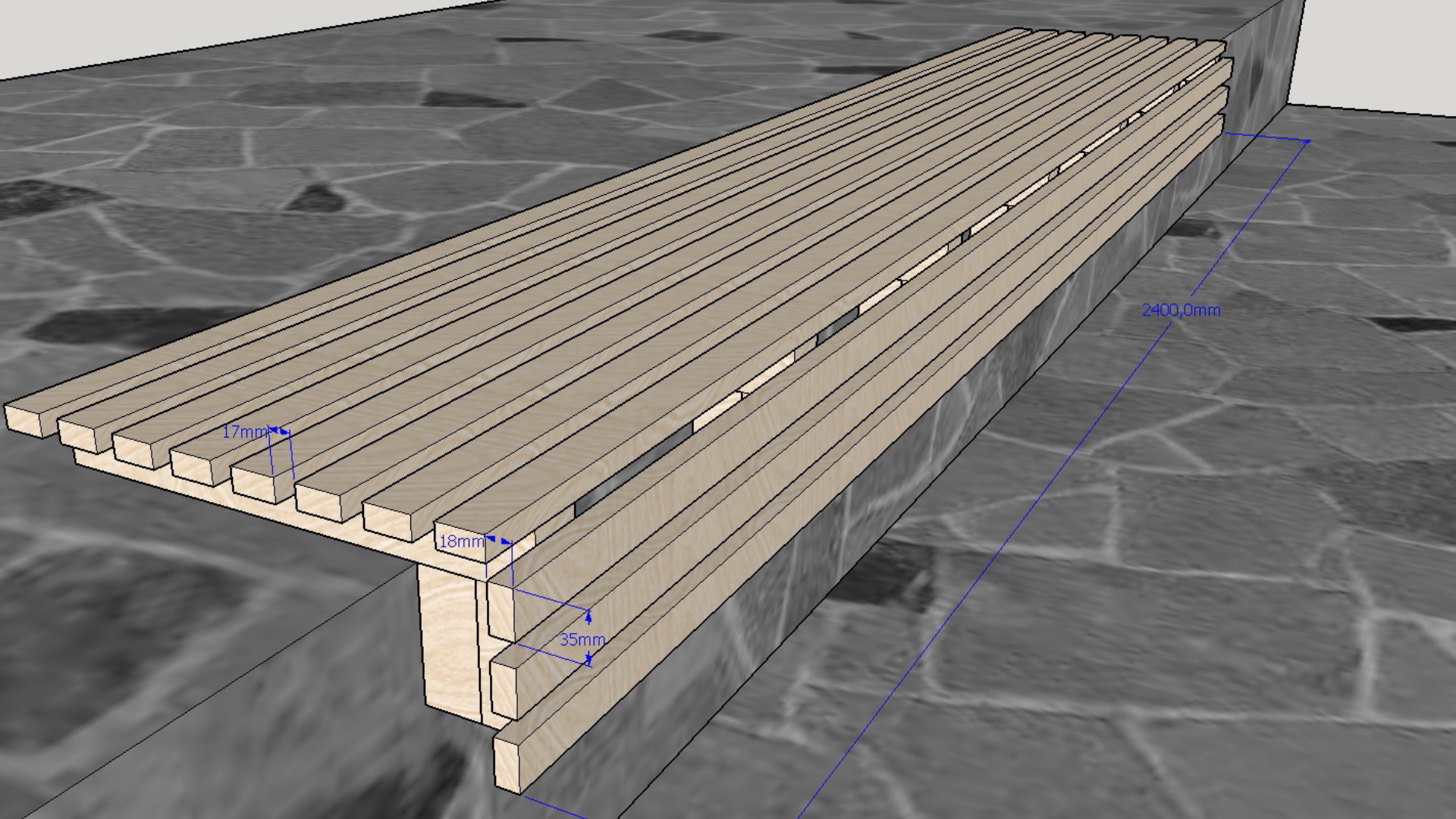Click the stone wall end face at top right
Screen dimensions: 1456x819
(1263, 64)
